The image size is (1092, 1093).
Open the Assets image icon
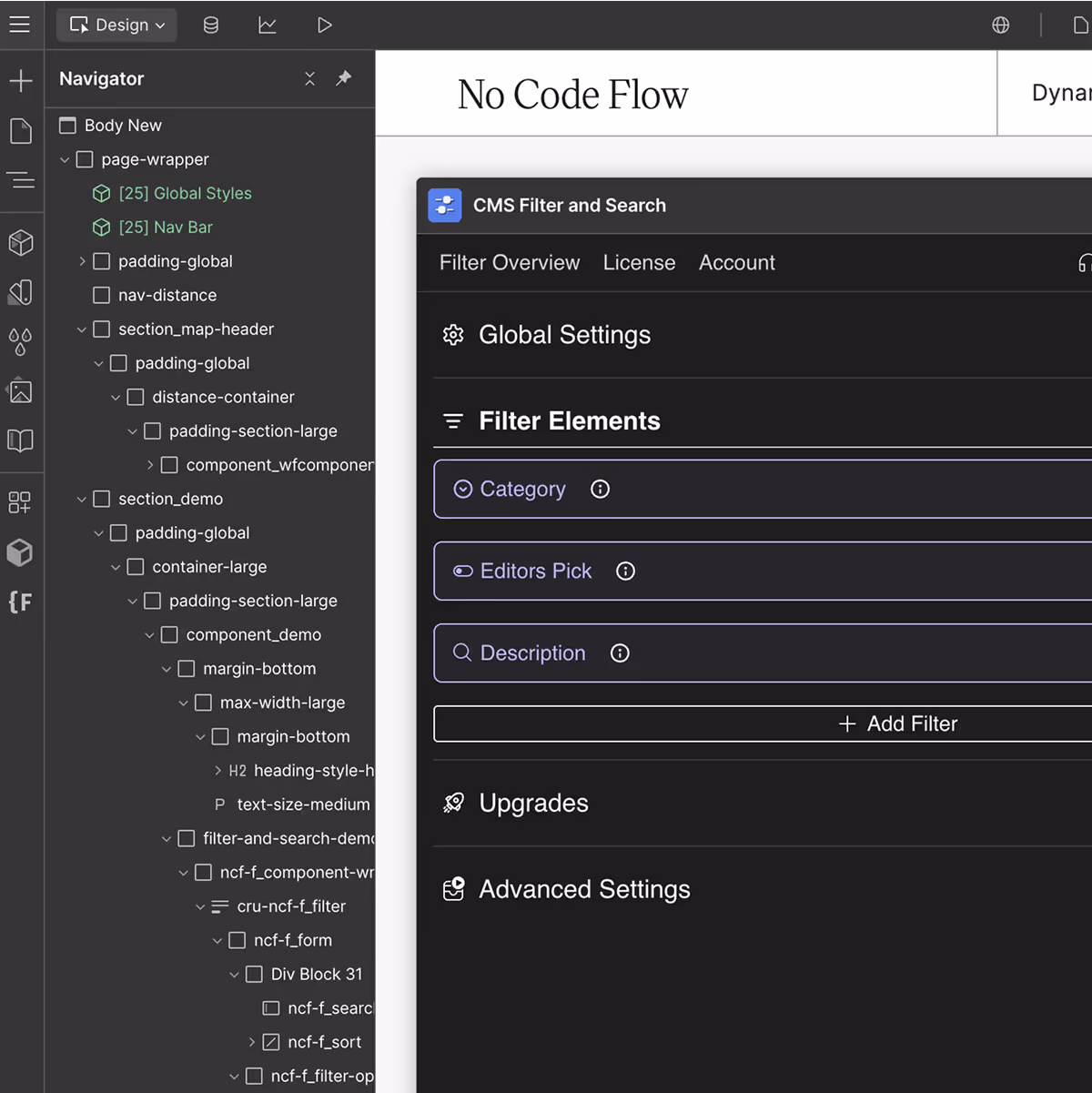[21, 391]
